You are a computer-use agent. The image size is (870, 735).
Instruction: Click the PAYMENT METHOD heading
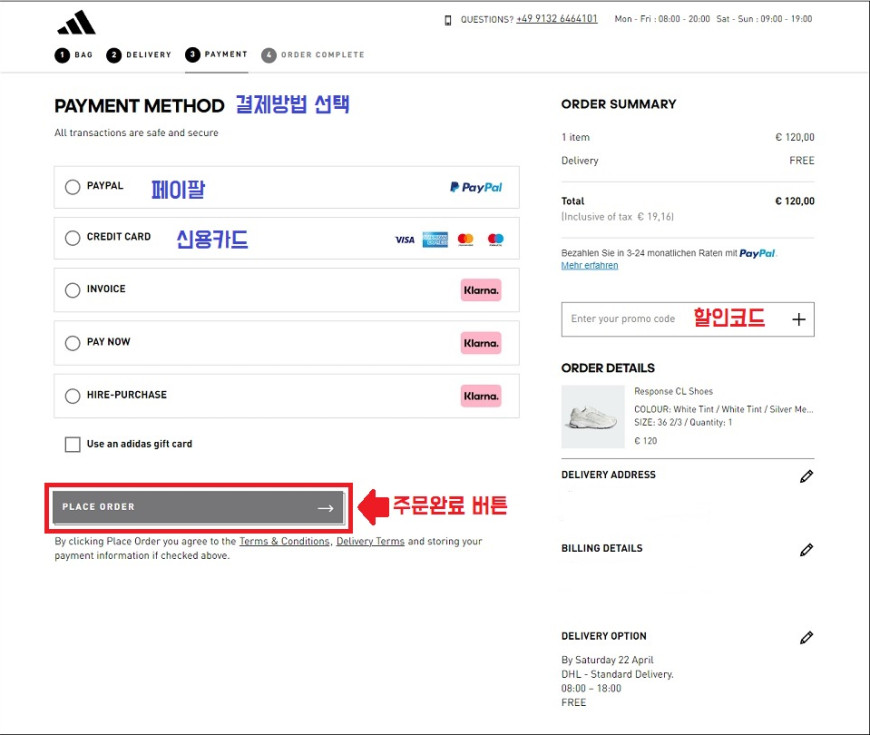tap(139, 106)
